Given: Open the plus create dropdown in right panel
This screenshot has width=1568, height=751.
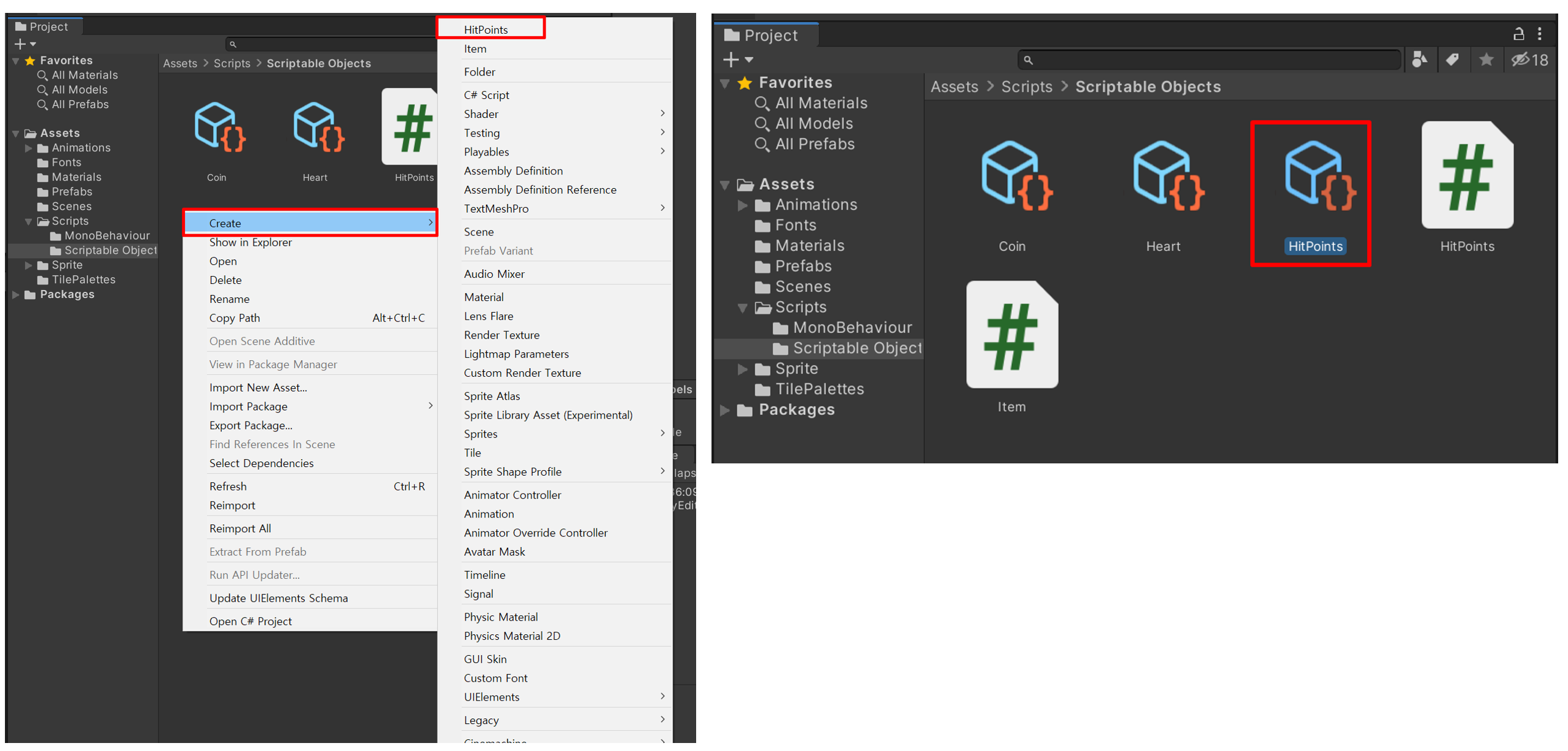Looking at the screenshot, I should 737,60.
